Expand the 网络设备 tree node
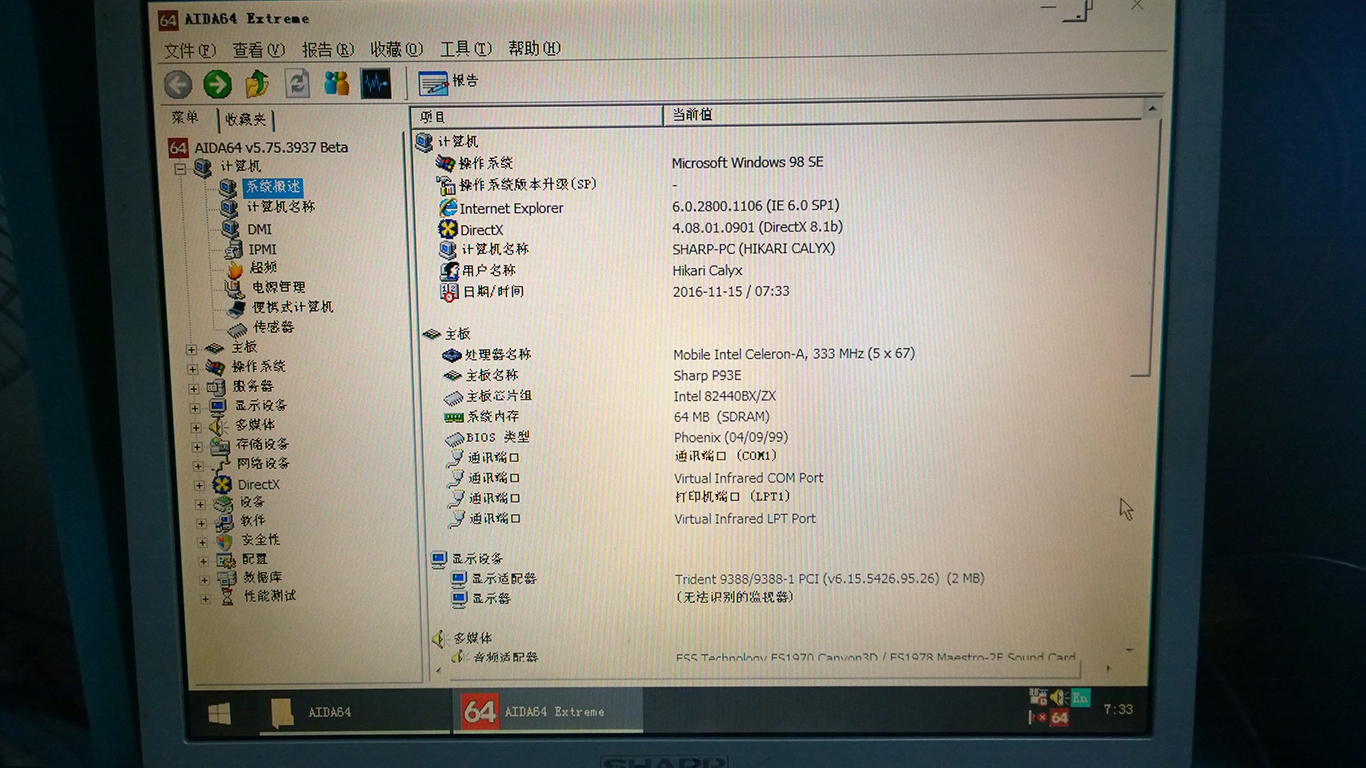 tap(197, 465)
